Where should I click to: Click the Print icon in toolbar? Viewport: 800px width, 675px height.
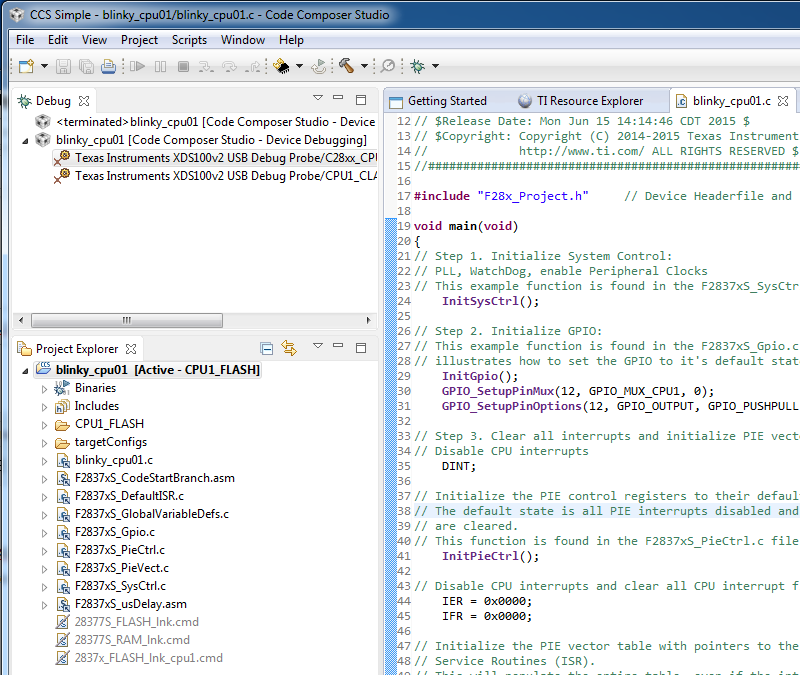point(108,66)
